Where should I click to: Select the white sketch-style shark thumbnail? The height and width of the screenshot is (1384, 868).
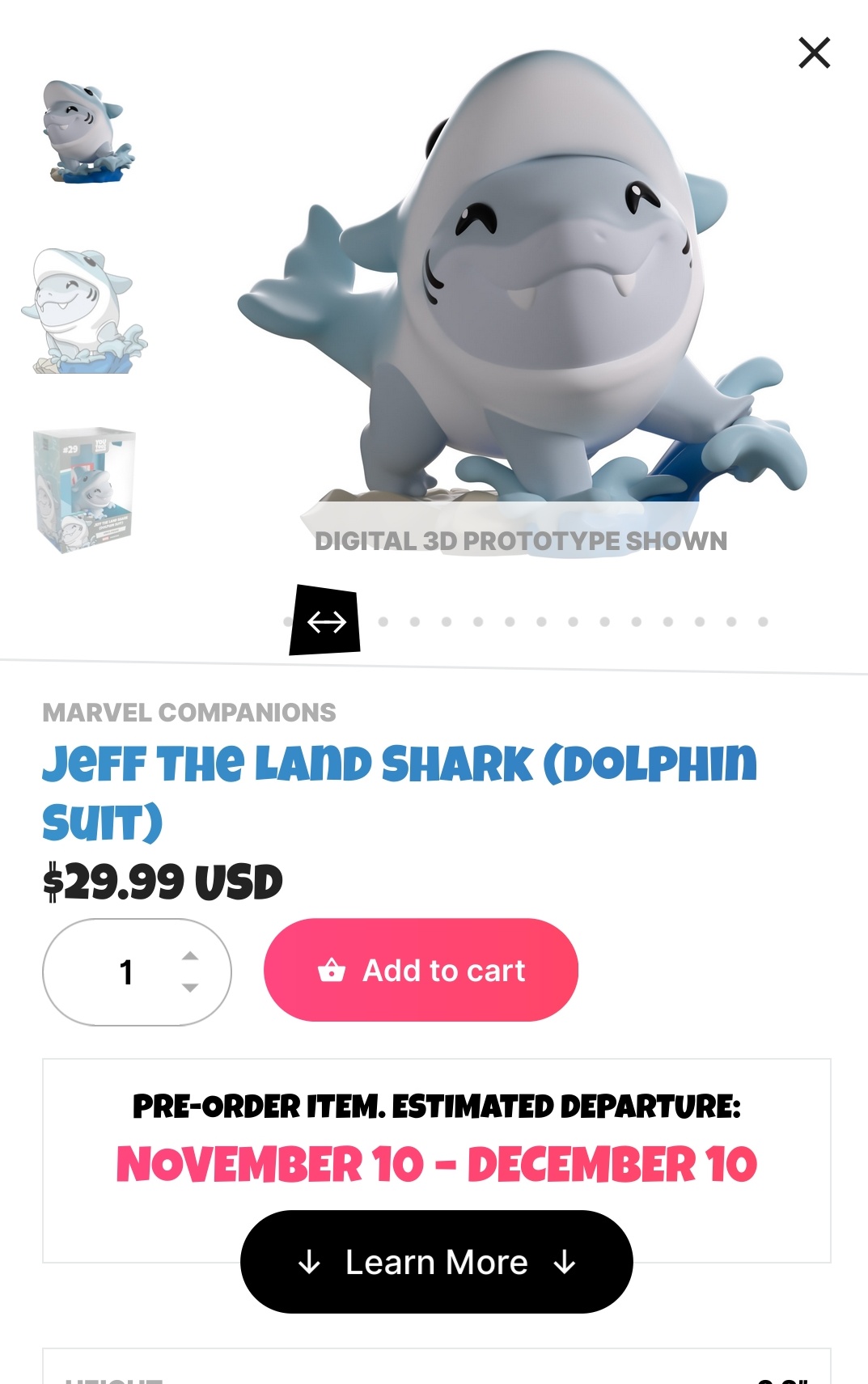85,311
